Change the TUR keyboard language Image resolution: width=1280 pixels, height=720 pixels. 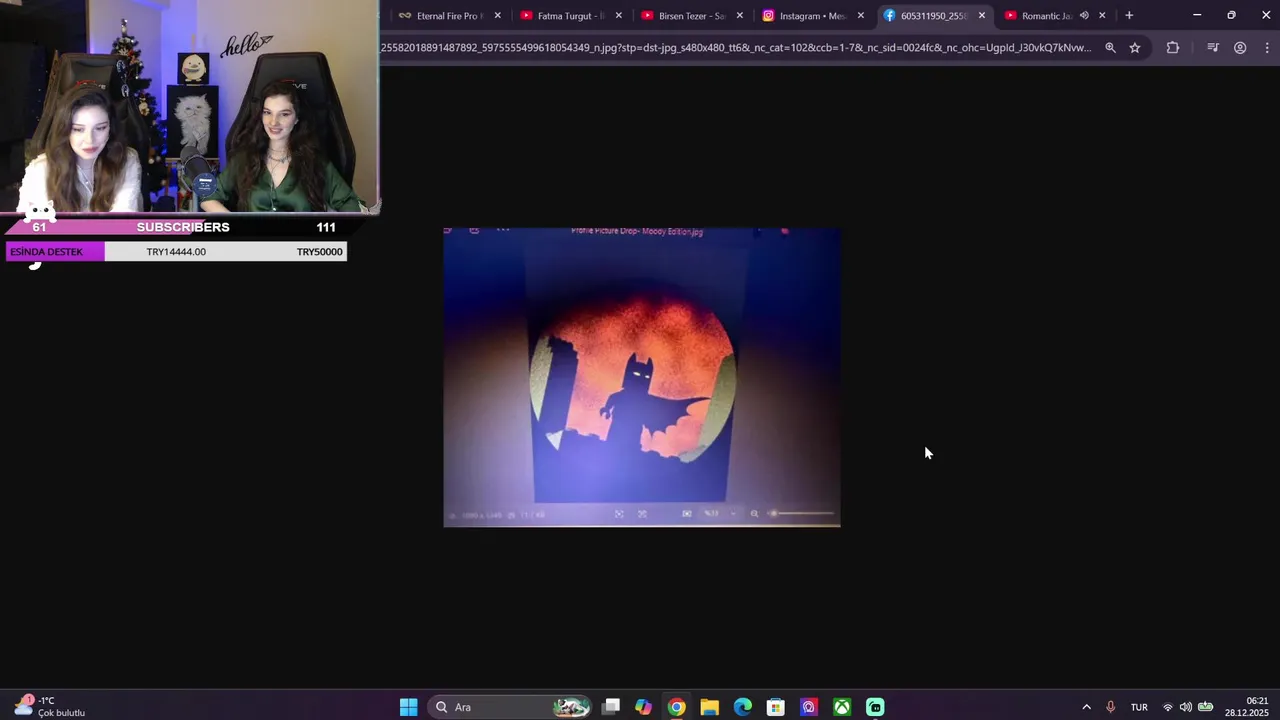[1139, 707]
